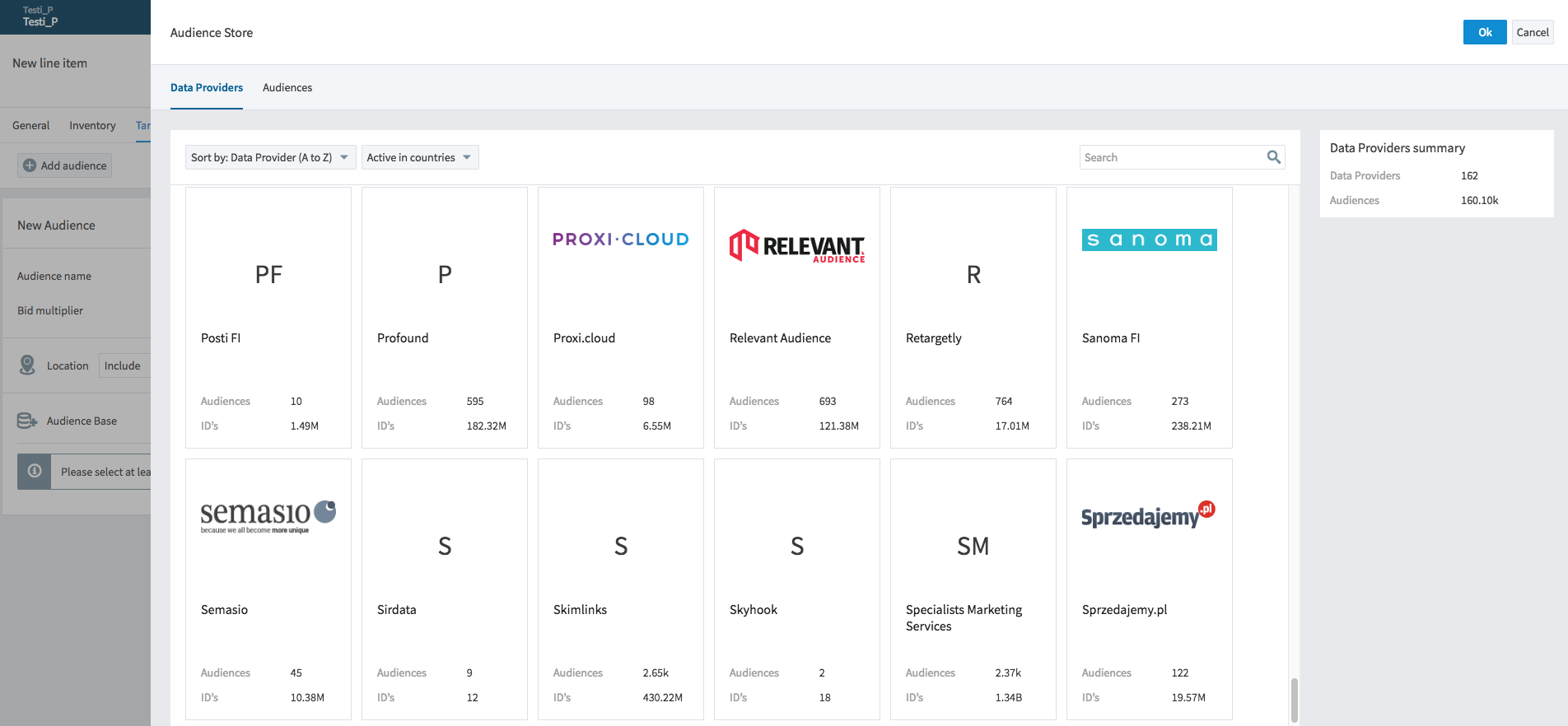Image resolution: width=1568 pixels, height=726 pixels.
Task: Click the P placeholder icon for Profound
Action: [x=445, y=275]
